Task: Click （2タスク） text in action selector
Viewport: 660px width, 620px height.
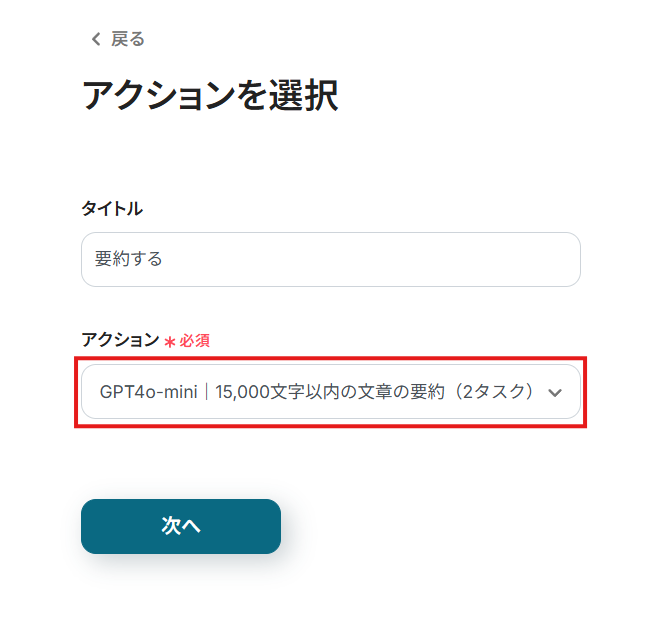Action: tap(492, 392)
